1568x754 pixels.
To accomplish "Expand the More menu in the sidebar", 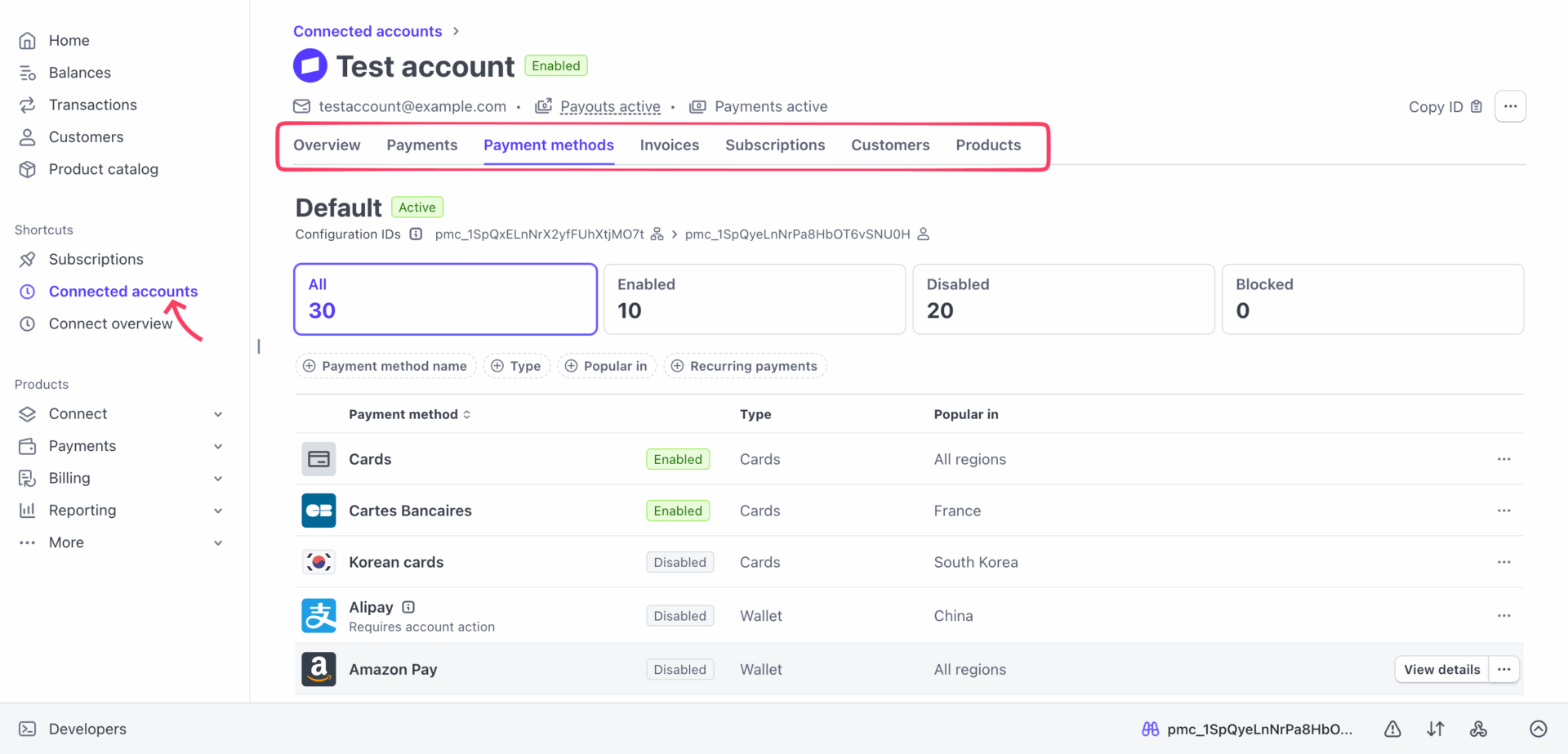I will (218, 542).
